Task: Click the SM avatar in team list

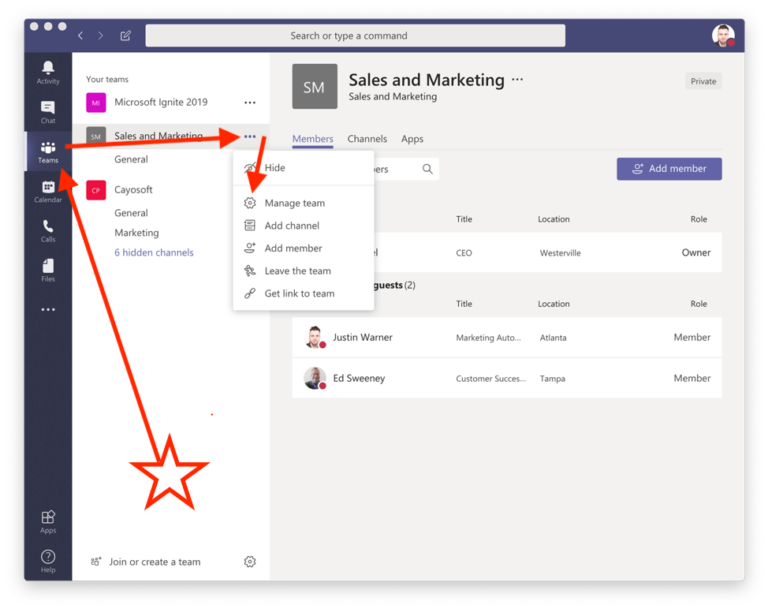Action: coord(96,136)
